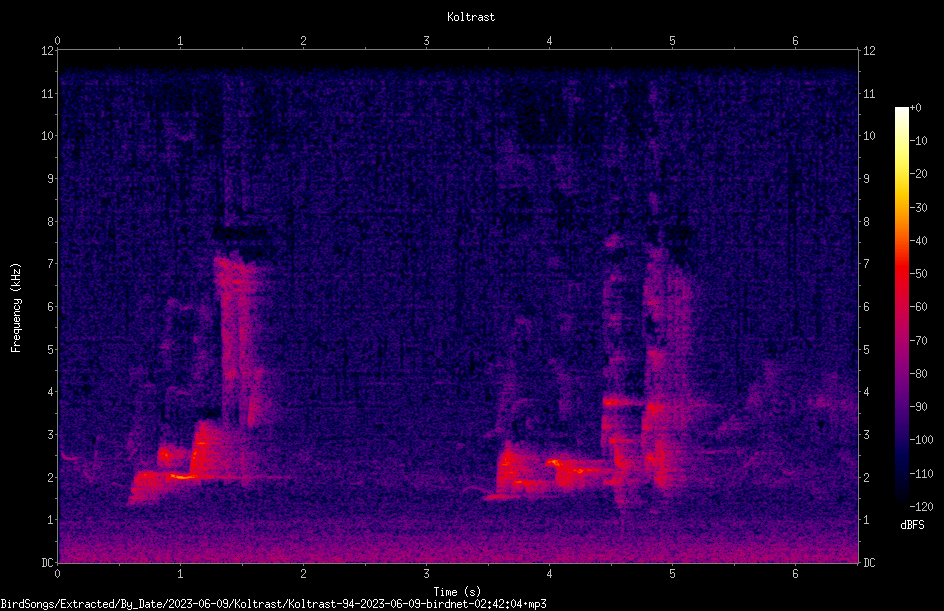Click the 2 kHz tick on the right axis
The height and width of the screenshot is (611, 944).
[867, 477]
